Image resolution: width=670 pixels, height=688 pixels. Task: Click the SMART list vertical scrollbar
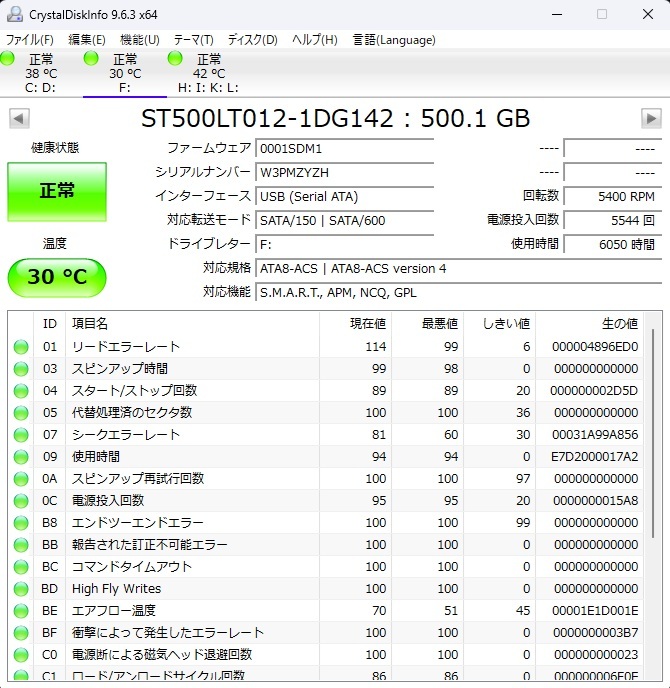pyautogui.click(x=654, y=500)
